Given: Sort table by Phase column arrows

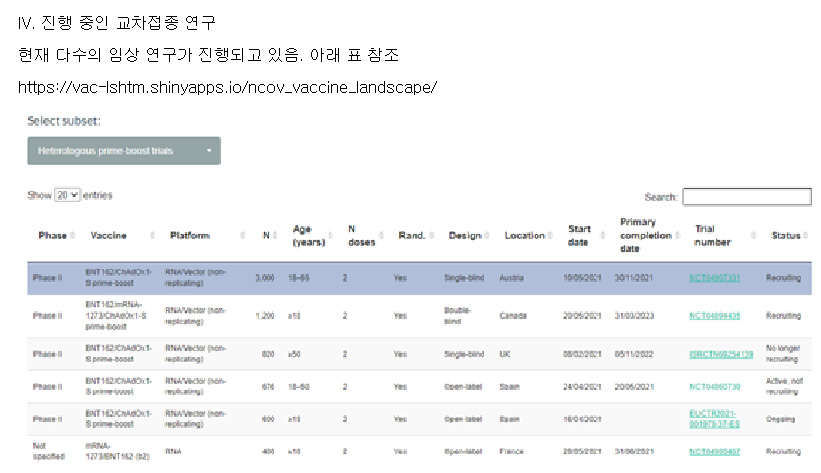Looking at the screenshot, I should pos(73,236).
